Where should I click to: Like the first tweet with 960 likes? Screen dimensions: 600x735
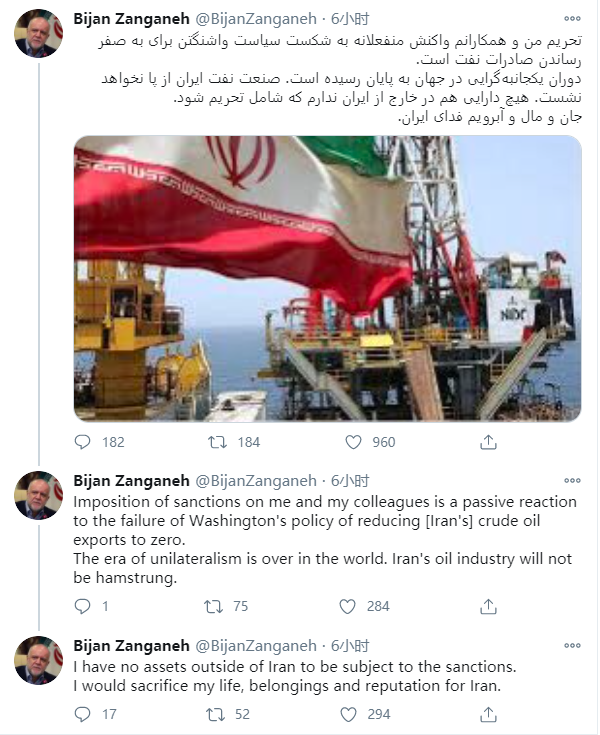pos(353,442)
